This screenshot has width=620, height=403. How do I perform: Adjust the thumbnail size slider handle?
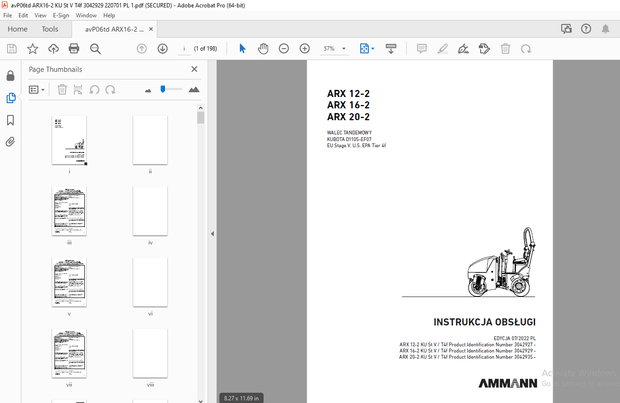163,89
